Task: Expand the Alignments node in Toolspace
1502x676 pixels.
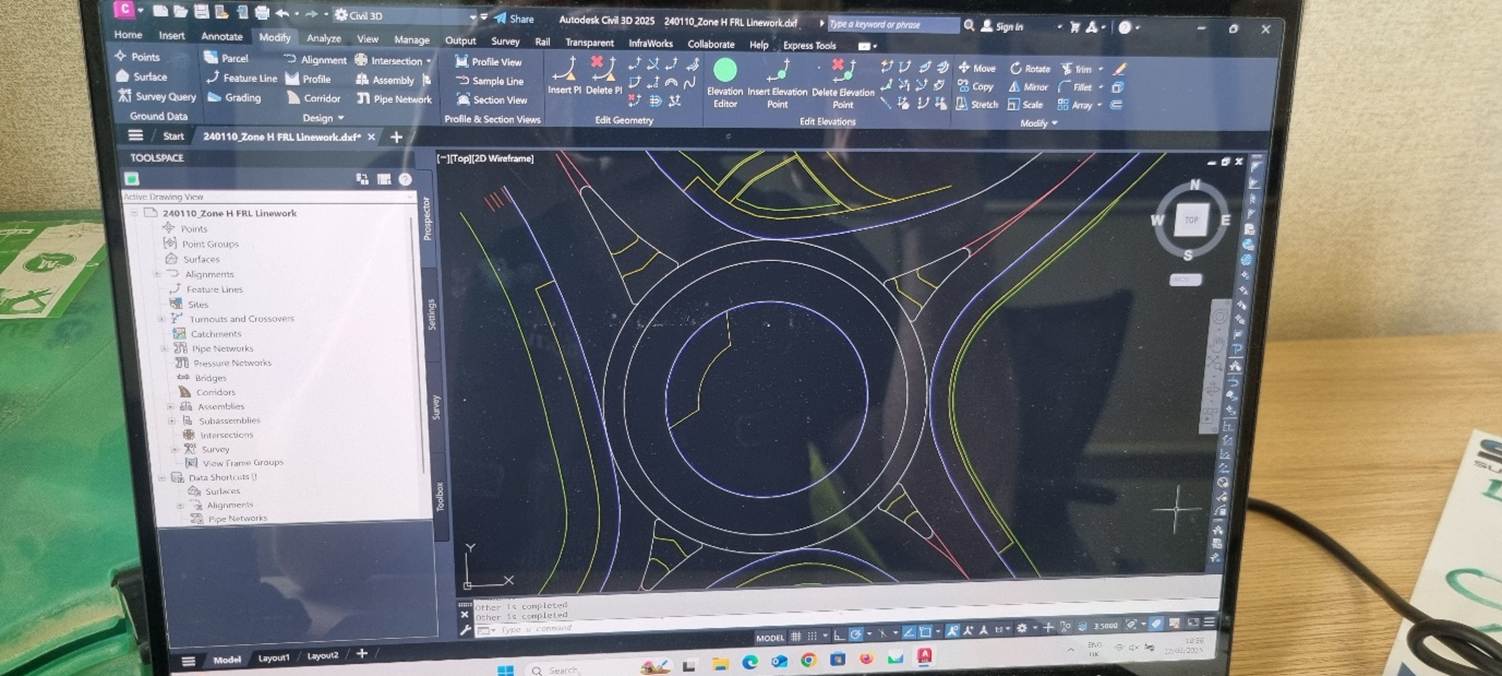Action: coord(156,274)
